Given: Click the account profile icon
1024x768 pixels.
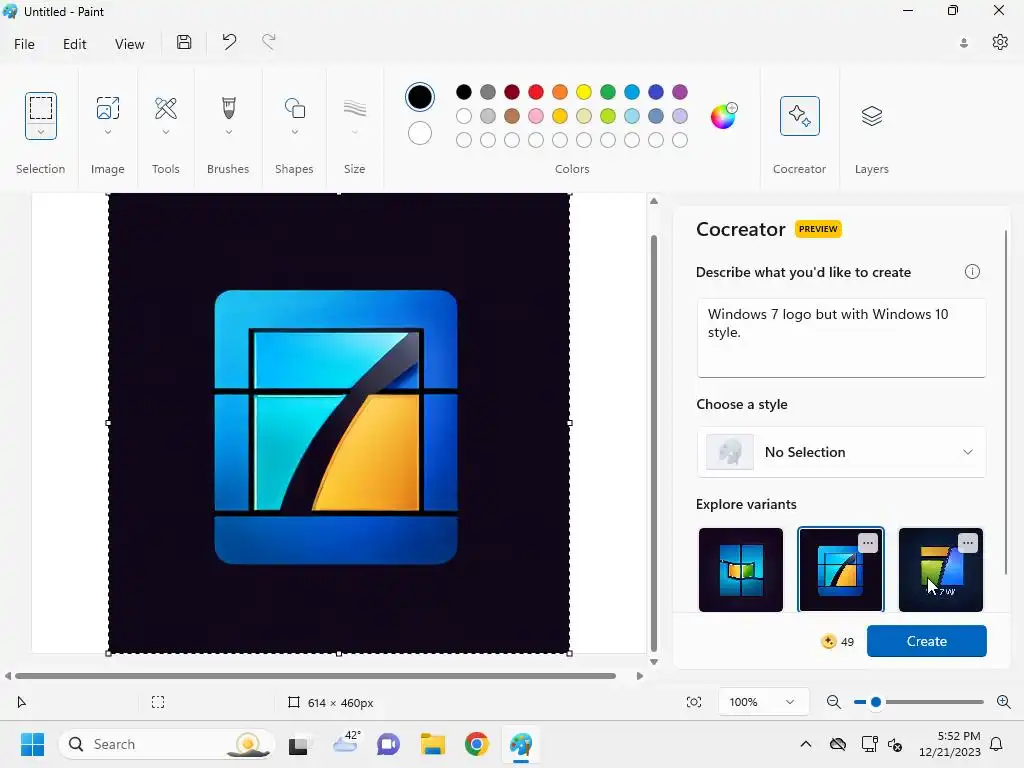Looking at the screenshot, I should (964, 43).
